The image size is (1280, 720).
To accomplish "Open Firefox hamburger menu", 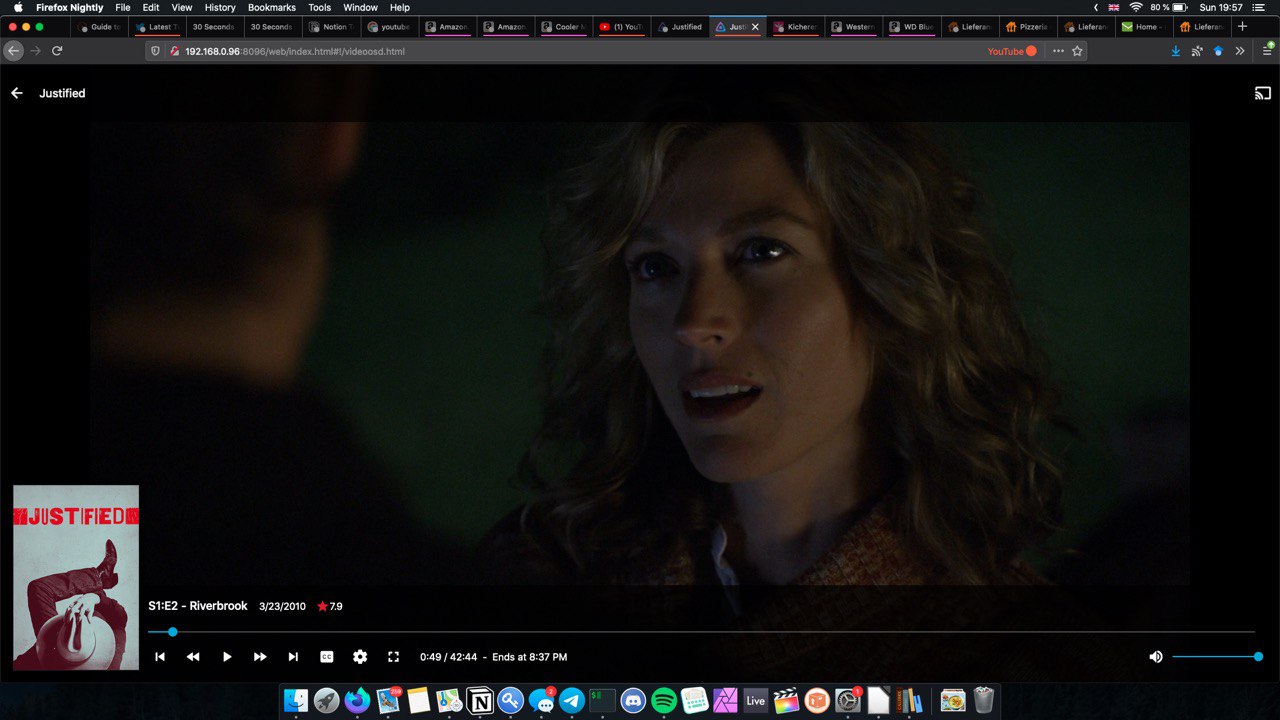I will point(1266,51).
